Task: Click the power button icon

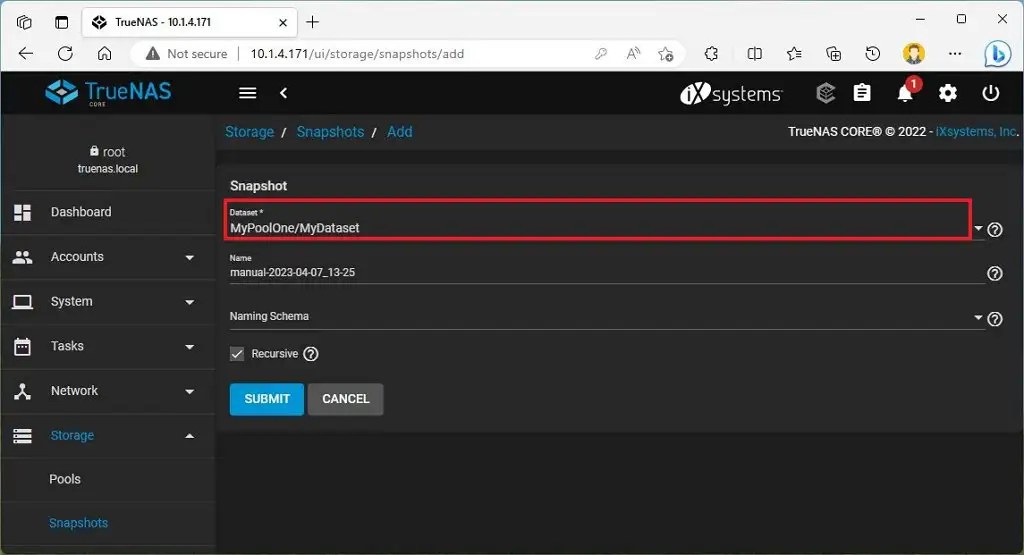Action: coord(991,93)
